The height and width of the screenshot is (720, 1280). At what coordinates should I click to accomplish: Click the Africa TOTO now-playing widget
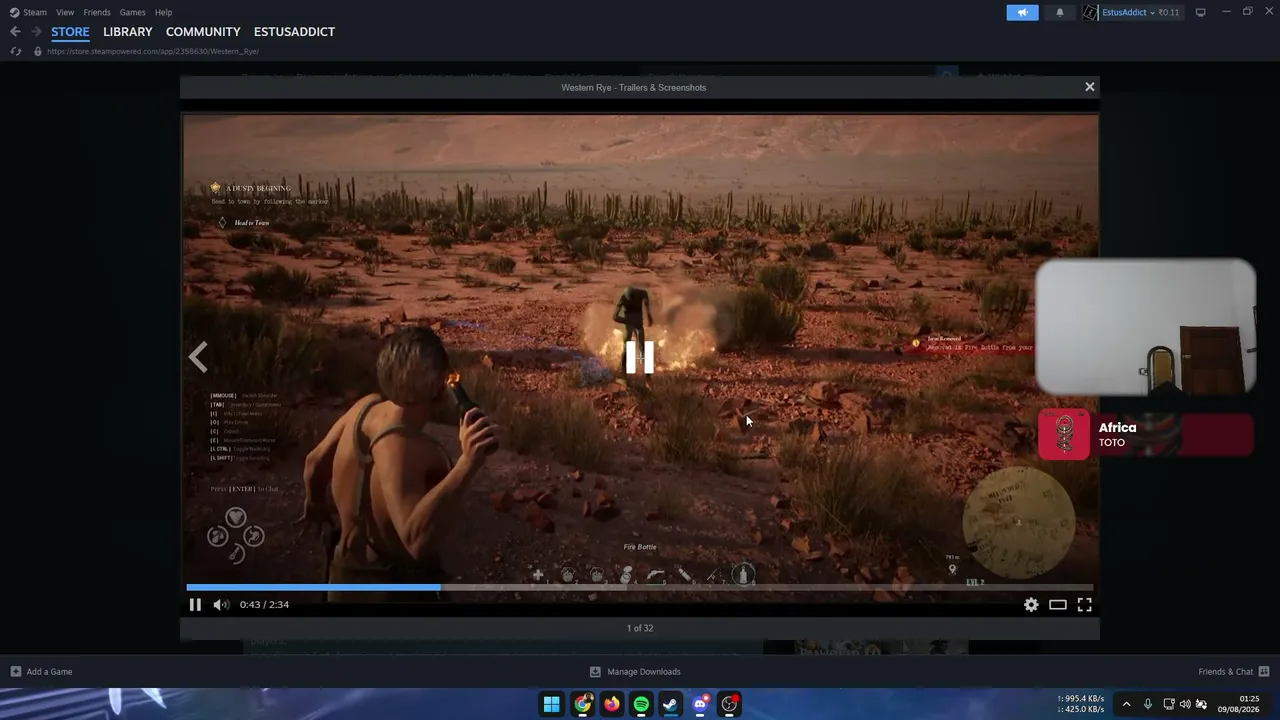tap(1146, 435)
